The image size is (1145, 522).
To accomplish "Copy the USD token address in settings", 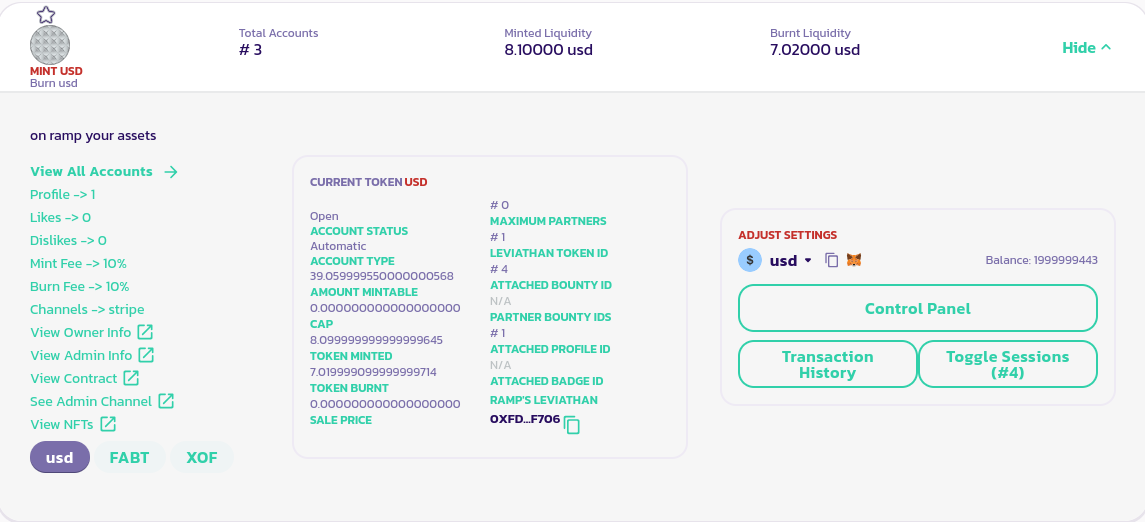I will (x=831, y=260).
